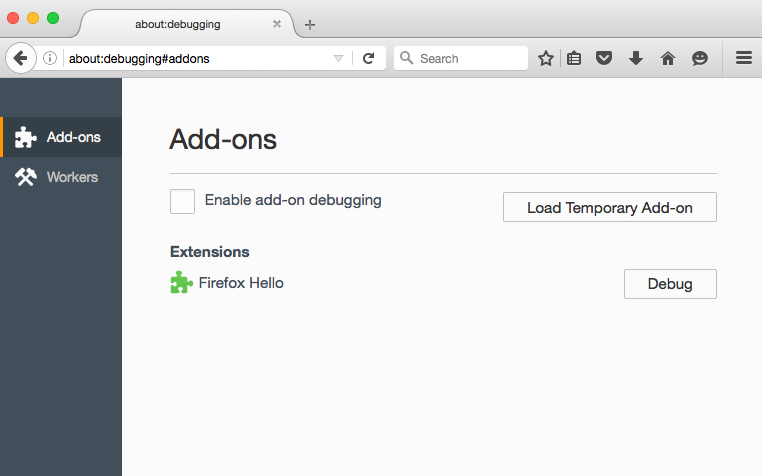Go to the home page icon

coord(668,58)
